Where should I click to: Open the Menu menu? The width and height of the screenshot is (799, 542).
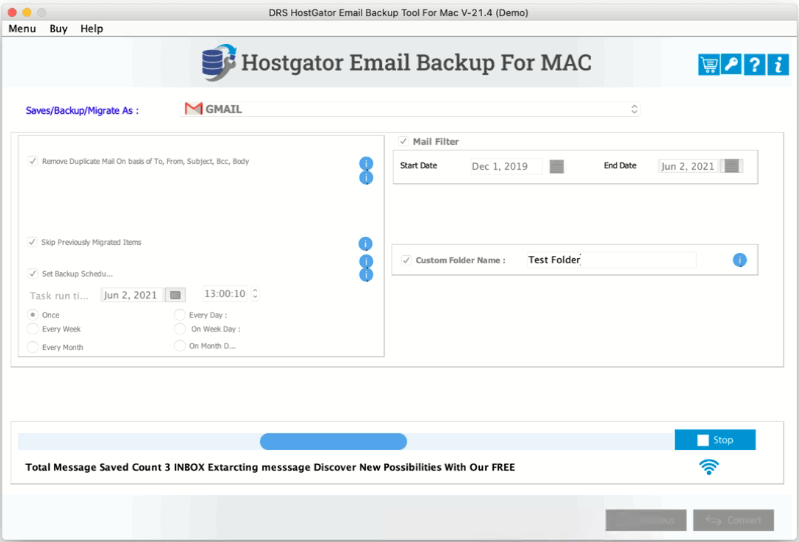click(22, 29)
